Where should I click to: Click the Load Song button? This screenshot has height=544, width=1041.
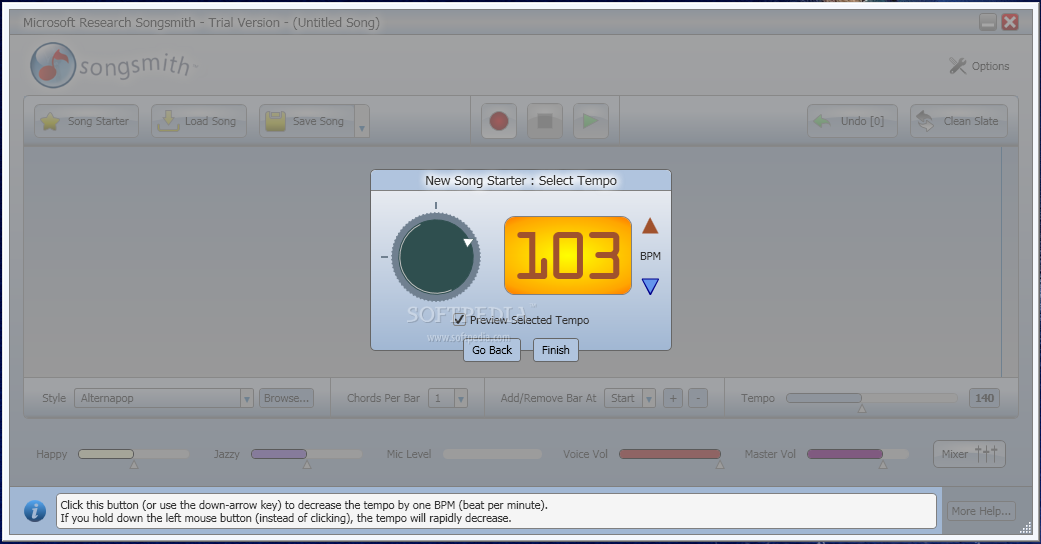(x=199, y=121)
